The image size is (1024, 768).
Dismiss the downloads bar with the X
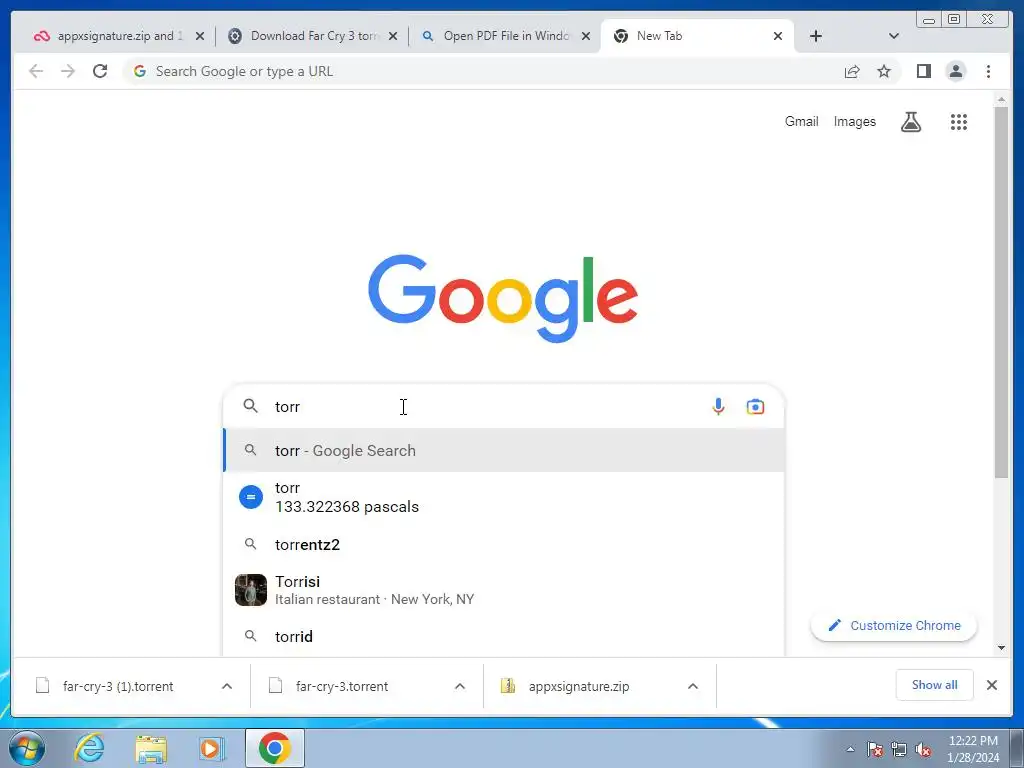(x=991, y=685)
